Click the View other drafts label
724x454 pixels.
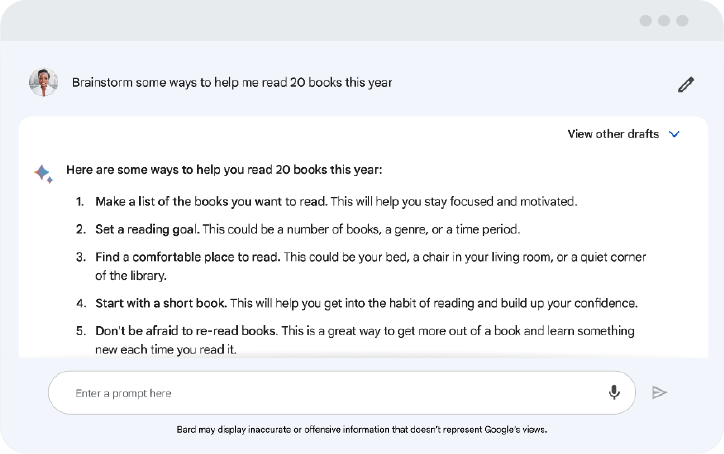(613, 134)
